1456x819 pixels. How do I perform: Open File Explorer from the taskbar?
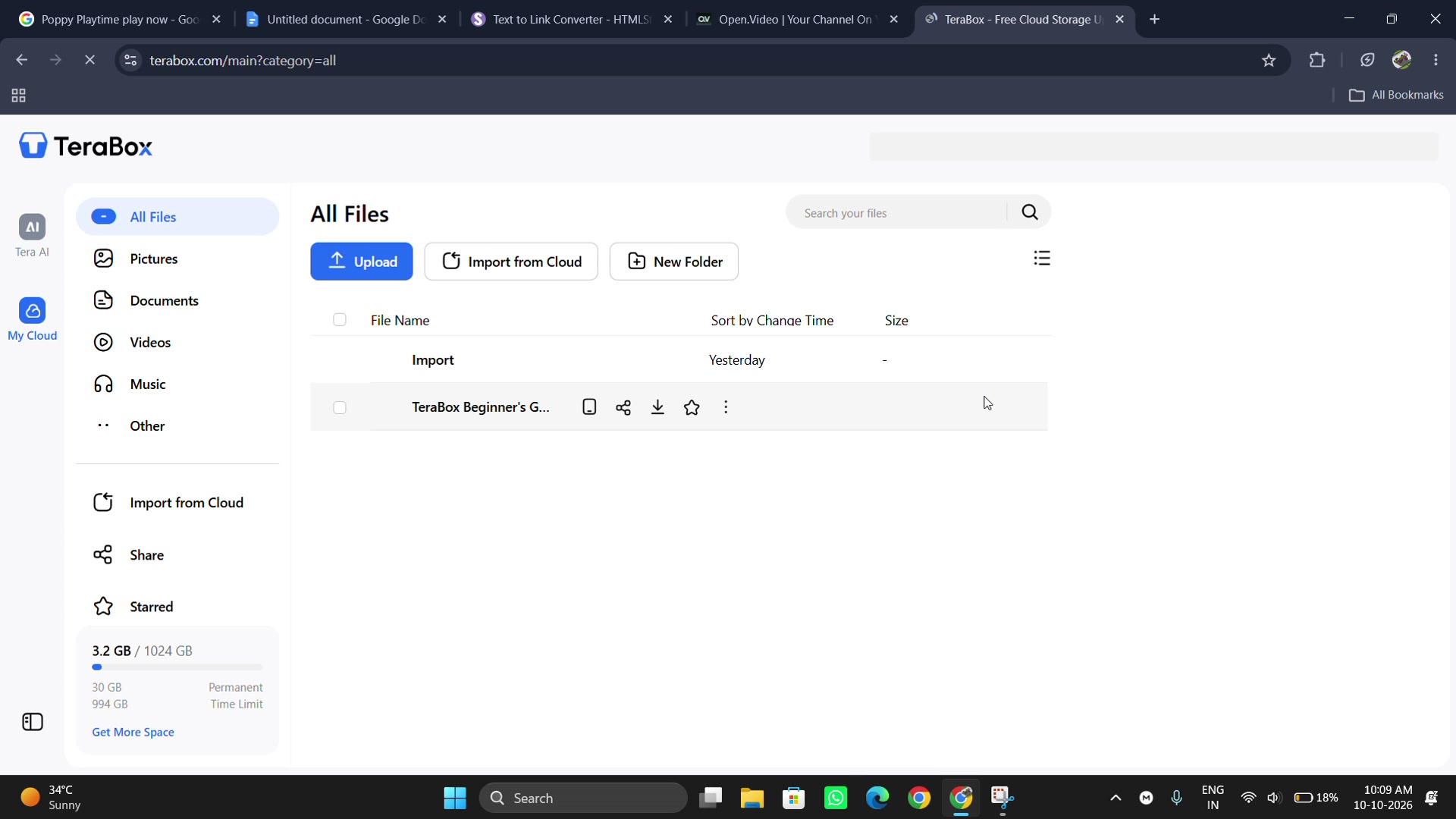752,798
